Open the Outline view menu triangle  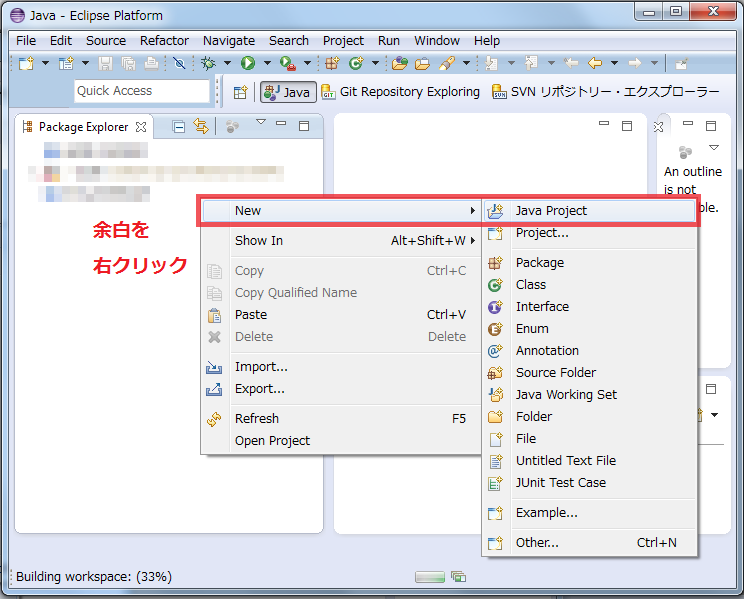(714, 148)
